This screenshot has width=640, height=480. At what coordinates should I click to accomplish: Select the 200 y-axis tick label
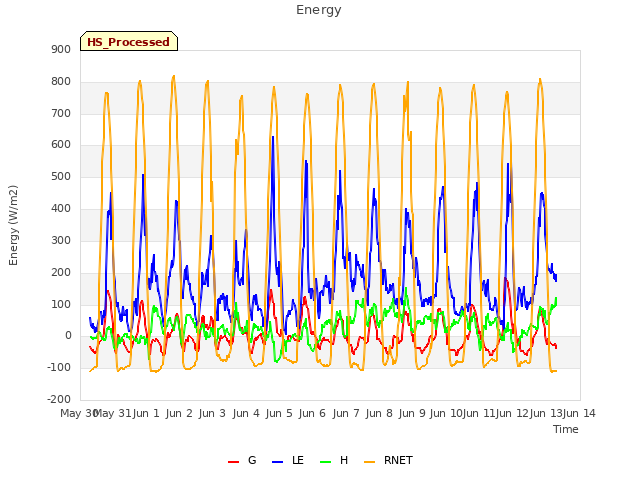pos(61,273)
